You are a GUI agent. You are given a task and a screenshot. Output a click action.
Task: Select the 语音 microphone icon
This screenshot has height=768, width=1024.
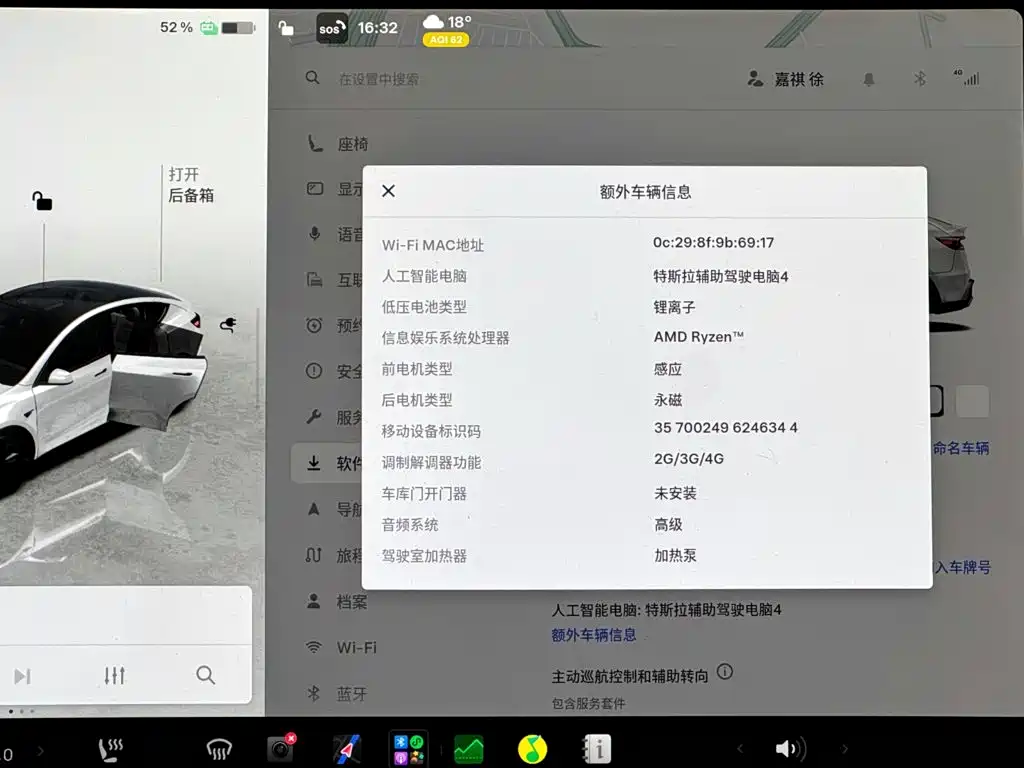[x=314, y=234]
